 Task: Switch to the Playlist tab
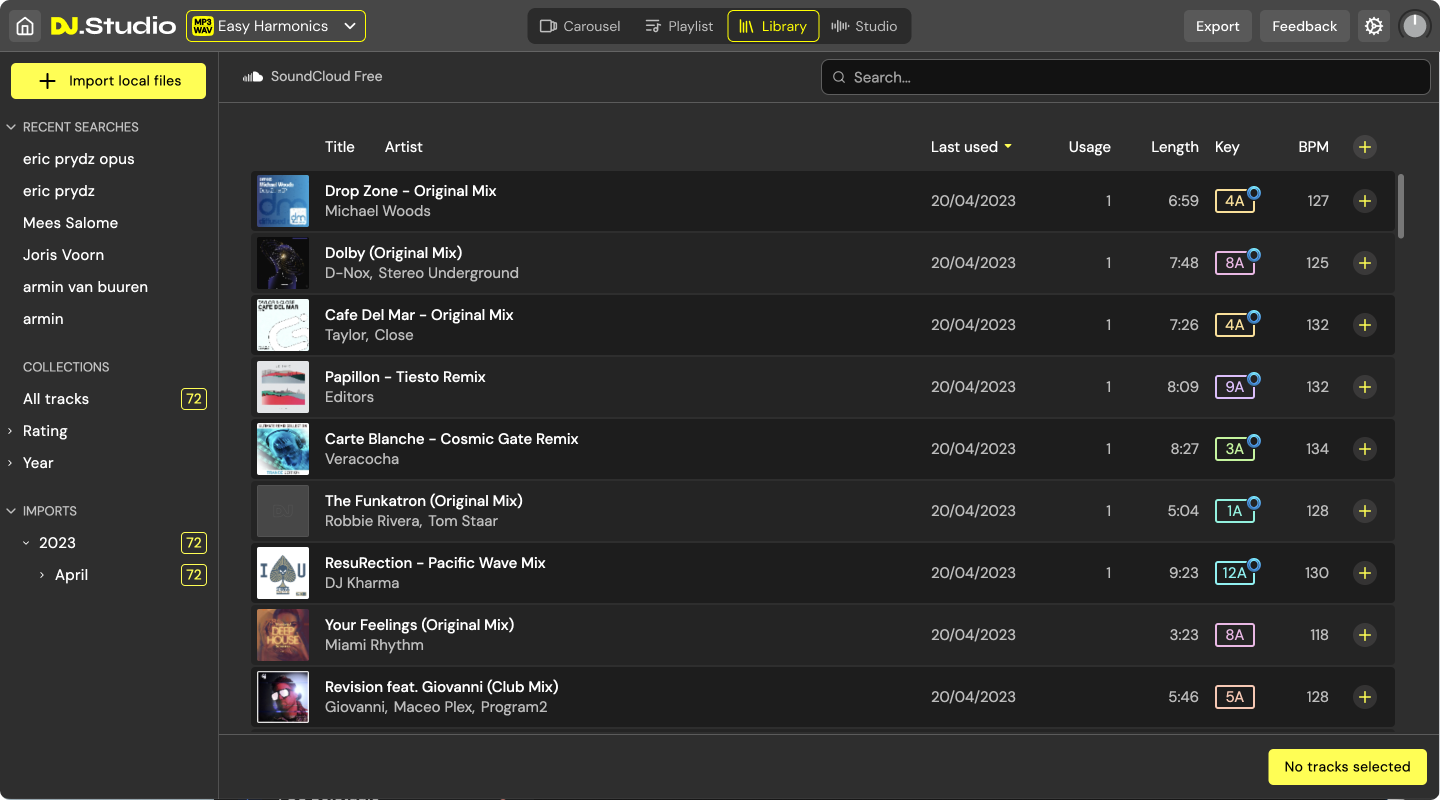679,26
